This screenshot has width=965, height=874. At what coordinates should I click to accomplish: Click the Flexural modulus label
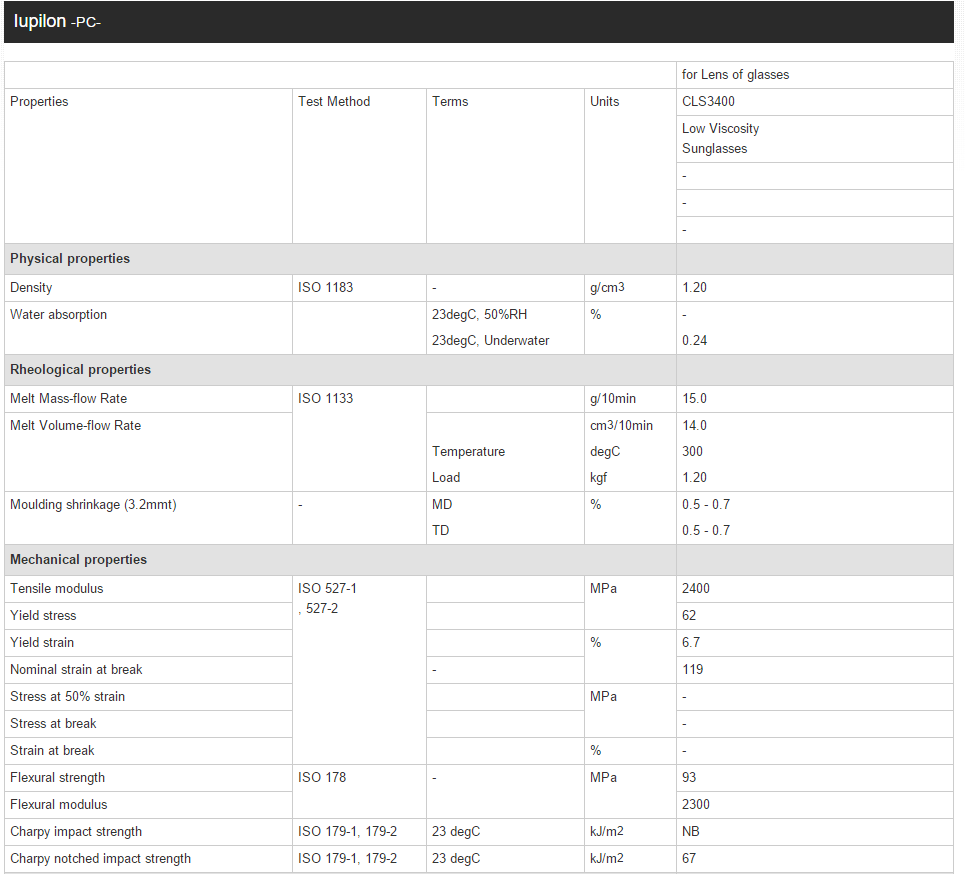pyautogui.click(x=58, y=804)
